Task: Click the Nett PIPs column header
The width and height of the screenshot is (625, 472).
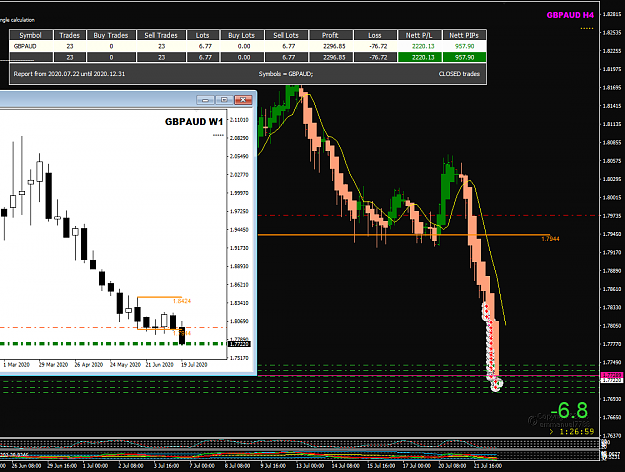Action: coord(464,35)
